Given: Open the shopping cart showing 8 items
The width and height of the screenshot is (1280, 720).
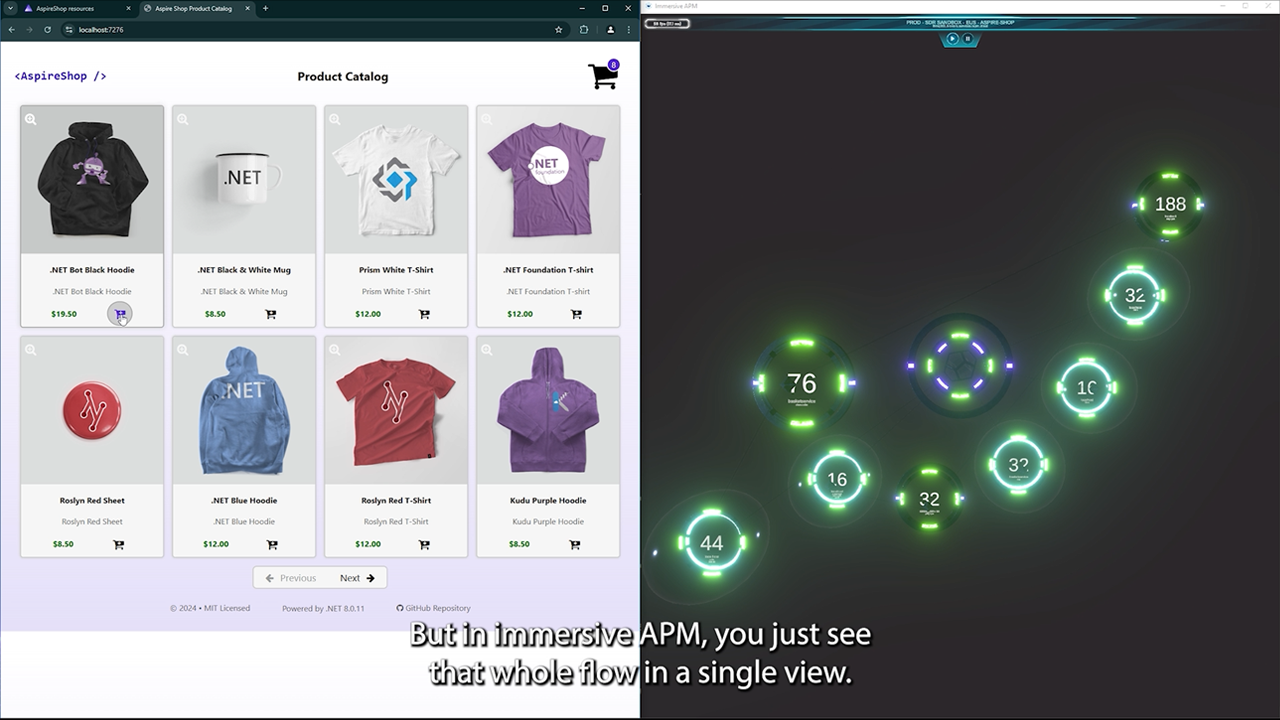Looking at the screenshot, I should coord(603,75).
